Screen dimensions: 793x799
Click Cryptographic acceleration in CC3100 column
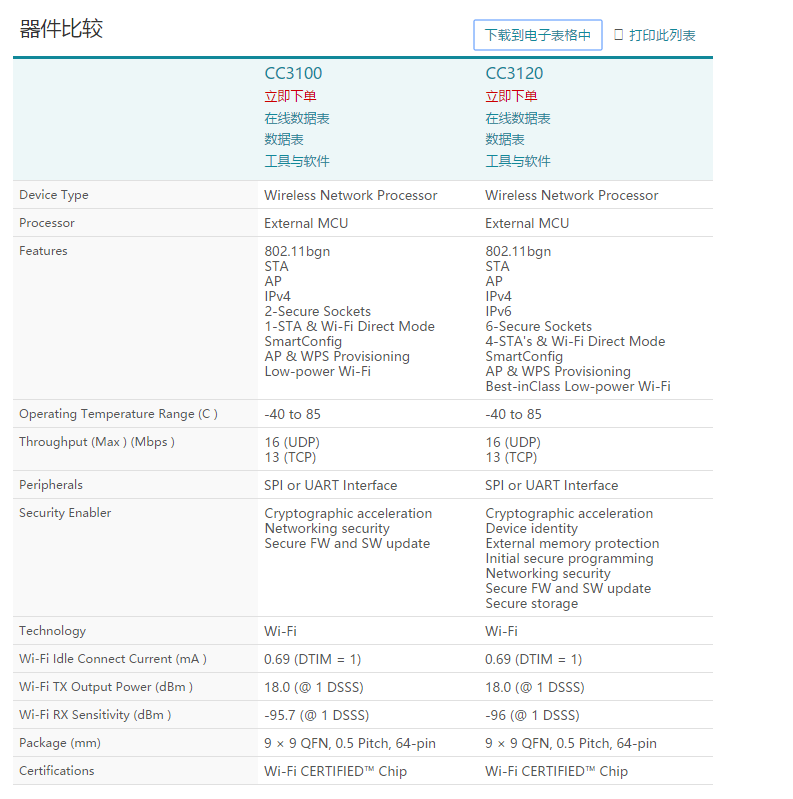point(348,513)
